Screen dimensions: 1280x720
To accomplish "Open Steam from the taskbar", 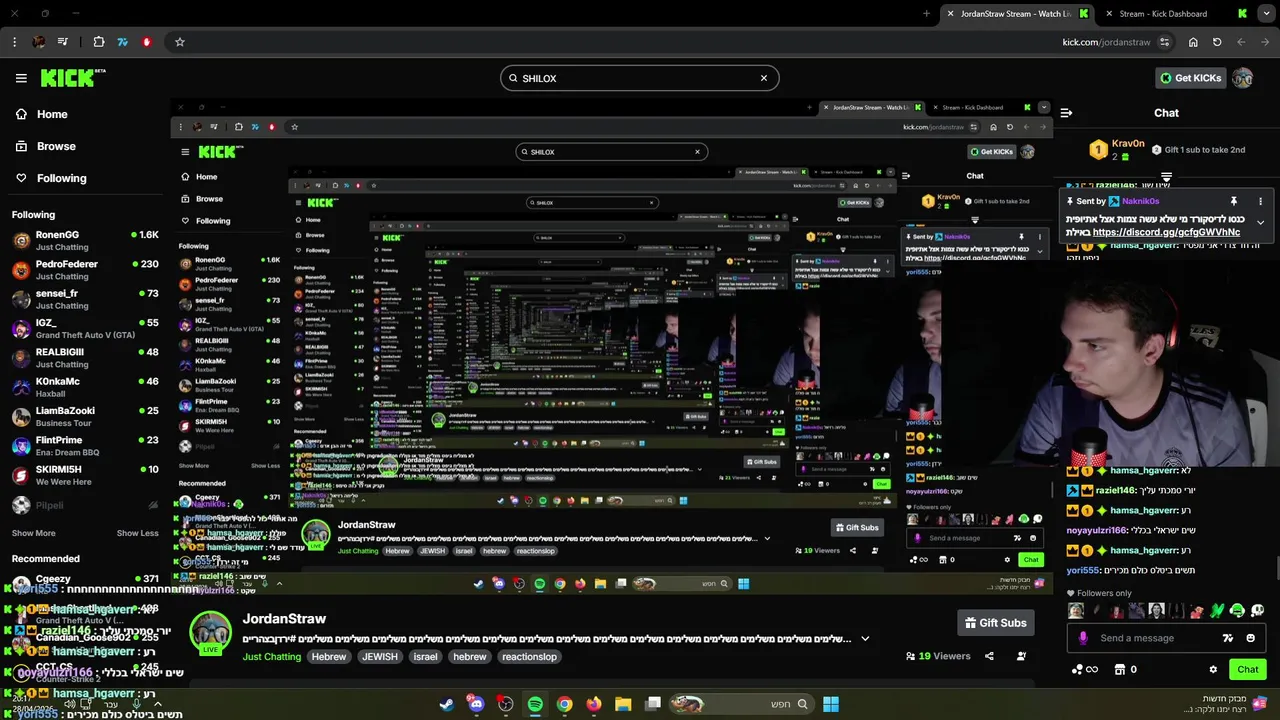I will 447,704.
